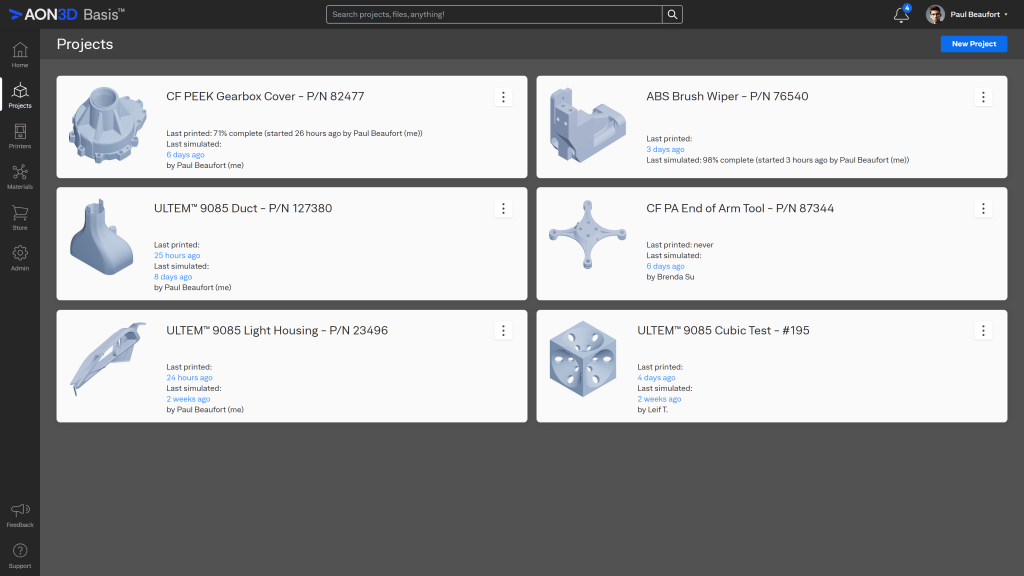Screen dimensions: 1024x576
Task: Open the ABS Brush Wiper thumbnail
Action: 588,125
